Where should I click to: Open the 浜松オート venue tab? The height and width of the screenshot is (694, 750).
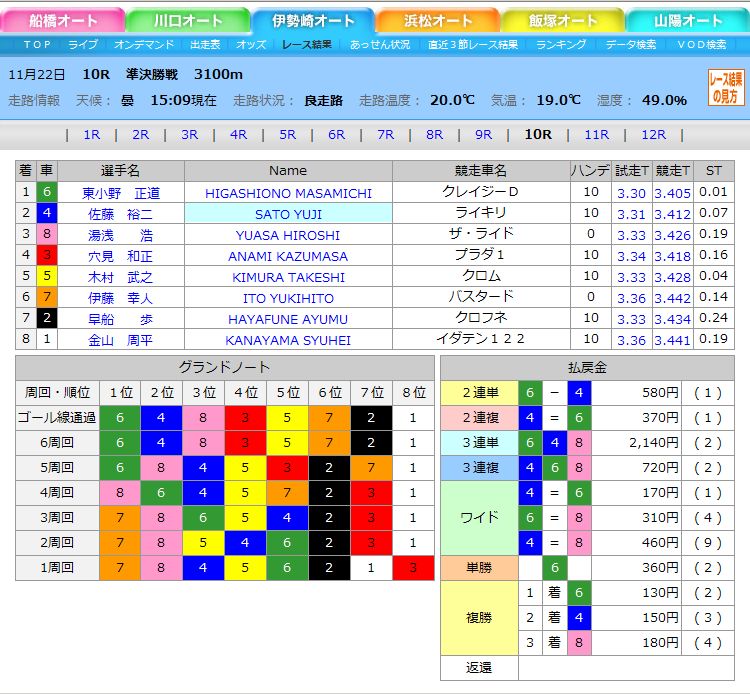tap(438, 21)
